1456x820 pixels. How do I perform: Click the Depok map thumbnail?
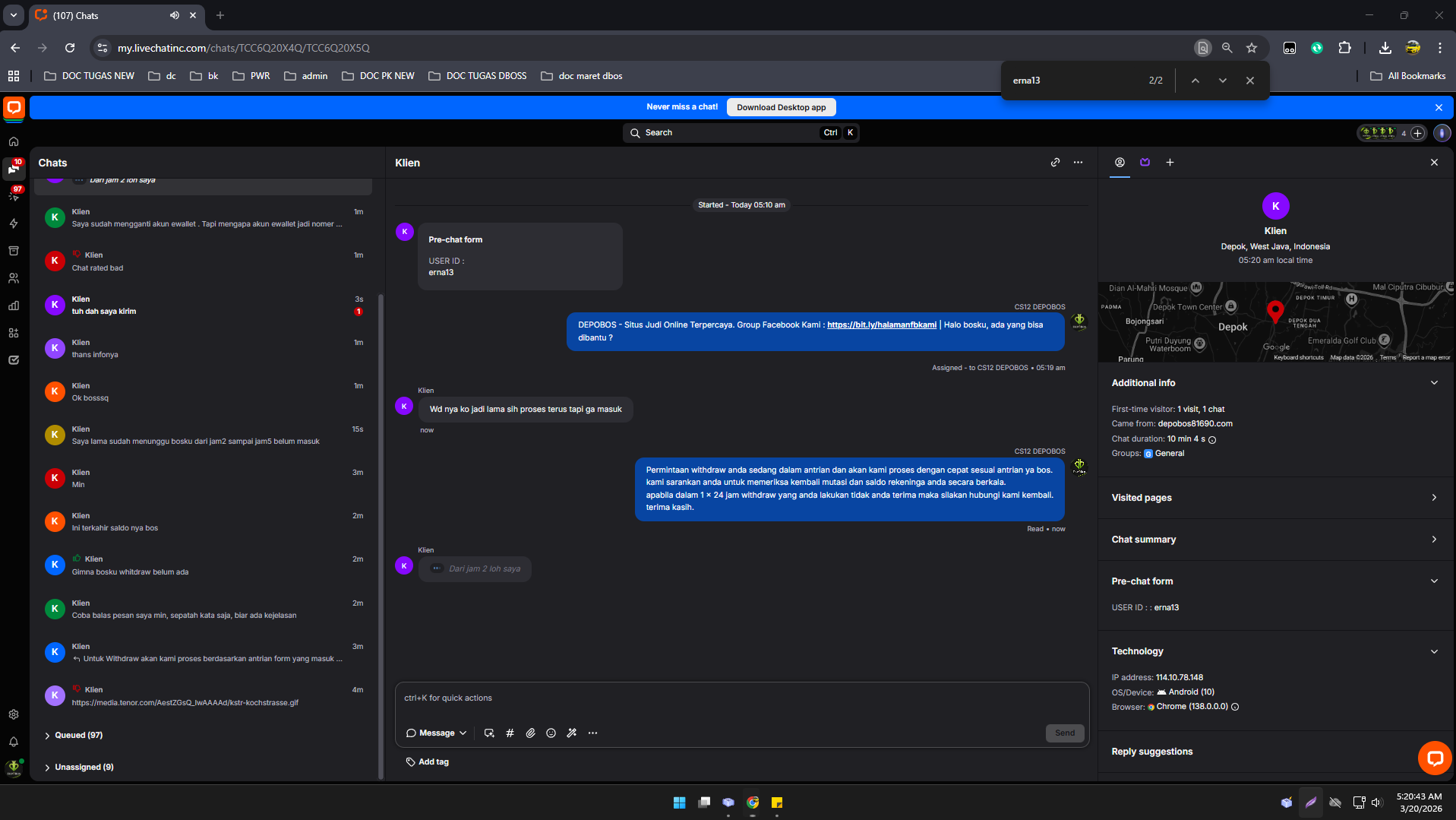coord(1275,322)
